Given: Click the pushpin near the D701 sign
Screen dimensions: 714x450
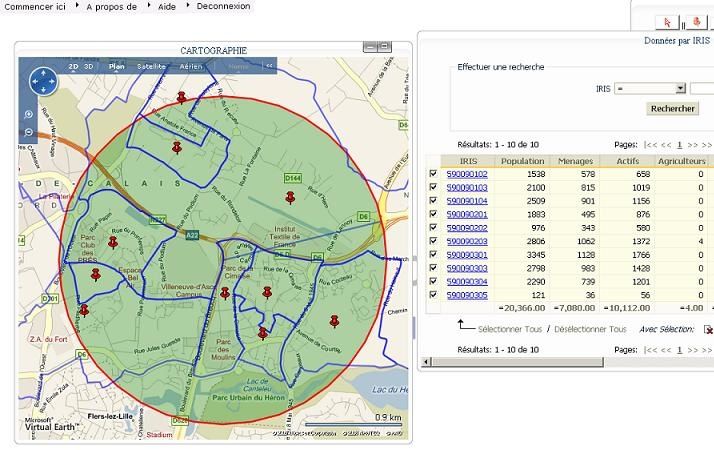Looking at the screenshot, I should (x=84, y=311).
